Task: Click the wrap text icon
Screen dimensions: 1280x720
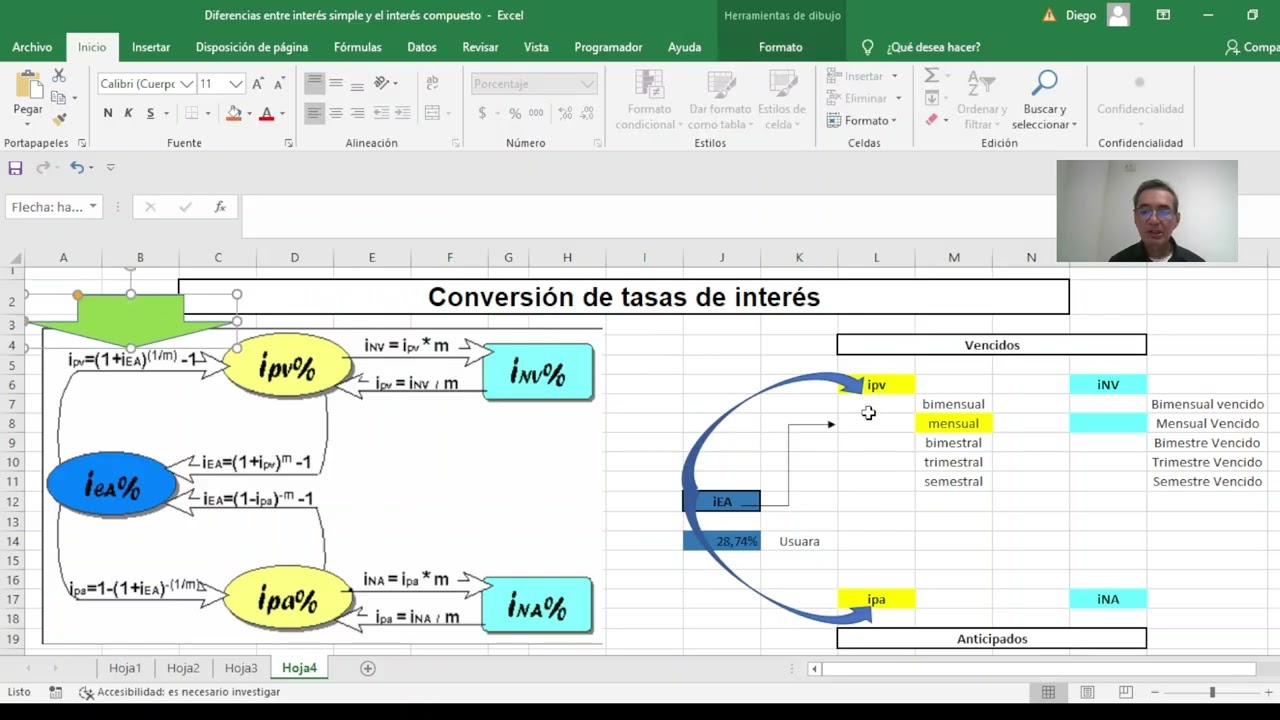Action: 433,83
